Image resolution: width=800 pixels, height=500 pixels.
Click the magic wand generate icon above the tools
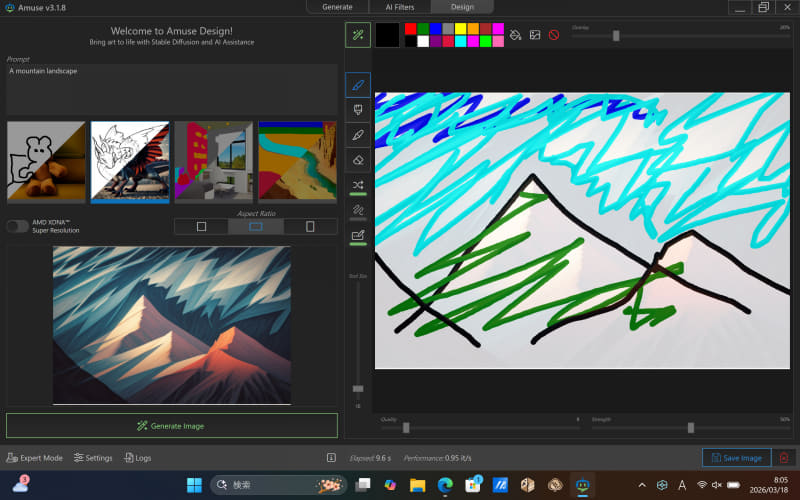358,35
